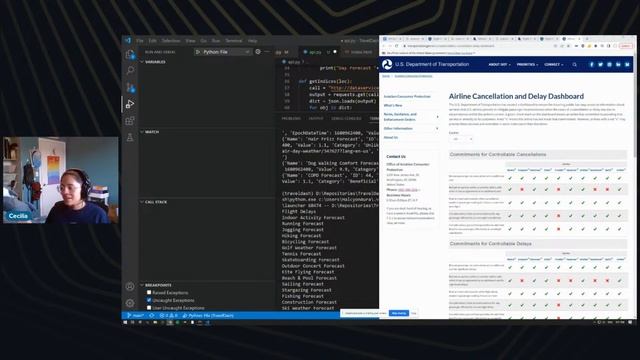Viewport: 640px width, 360px height.
Task: Open the Windows Start button on taskbar
Action: pos(125,322)
